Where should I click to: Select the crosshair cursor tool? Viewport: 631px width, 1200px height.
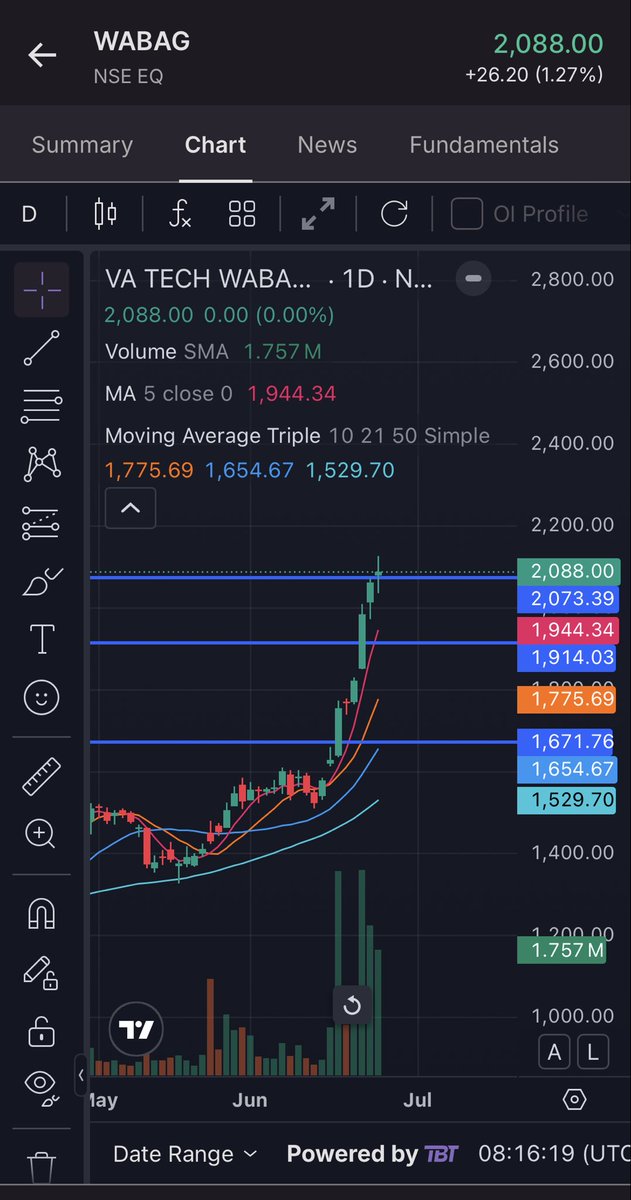click(x=42, y=289)
